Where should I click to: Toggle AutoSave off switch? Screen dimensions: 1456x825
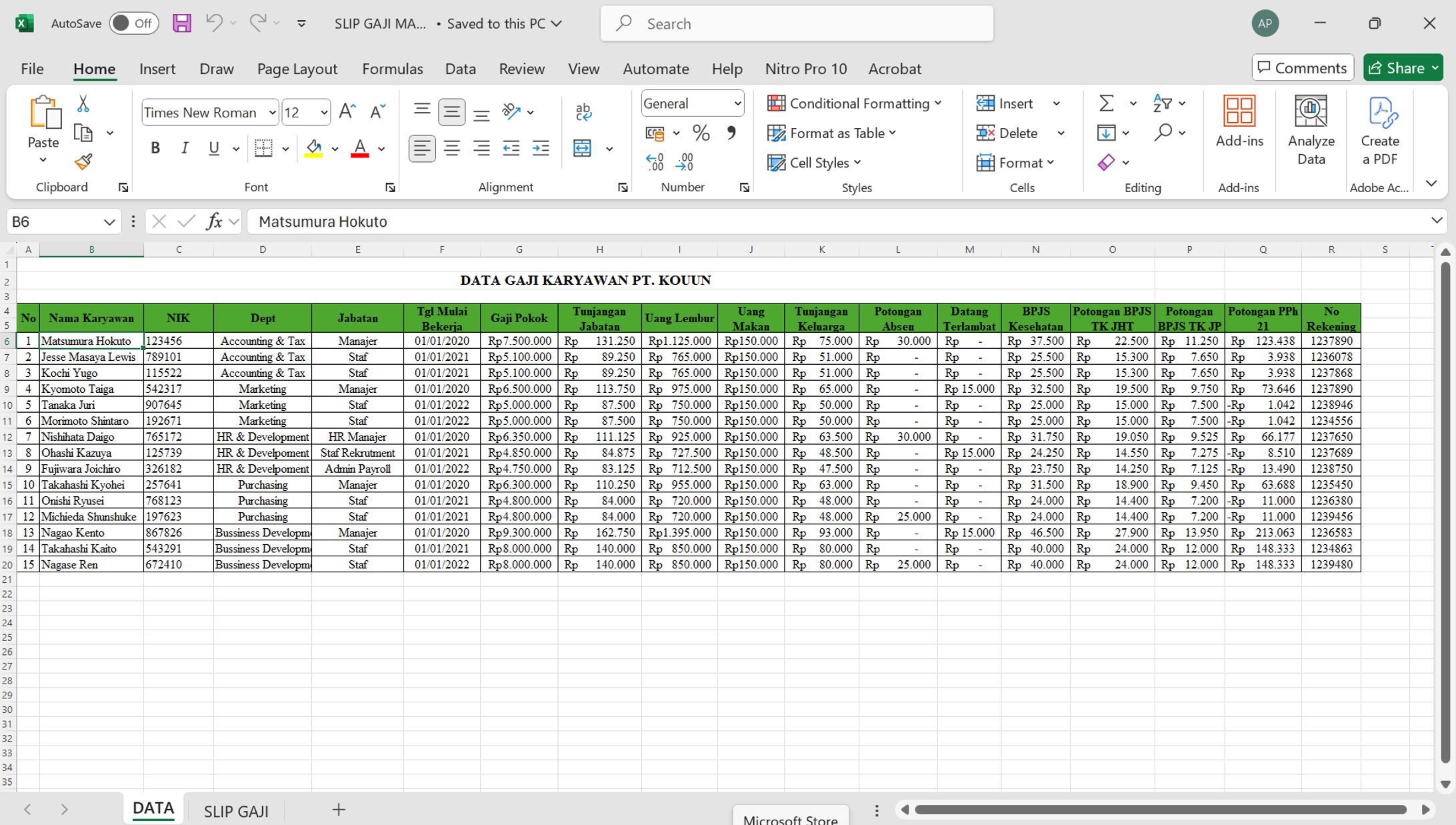coord(133,23)
